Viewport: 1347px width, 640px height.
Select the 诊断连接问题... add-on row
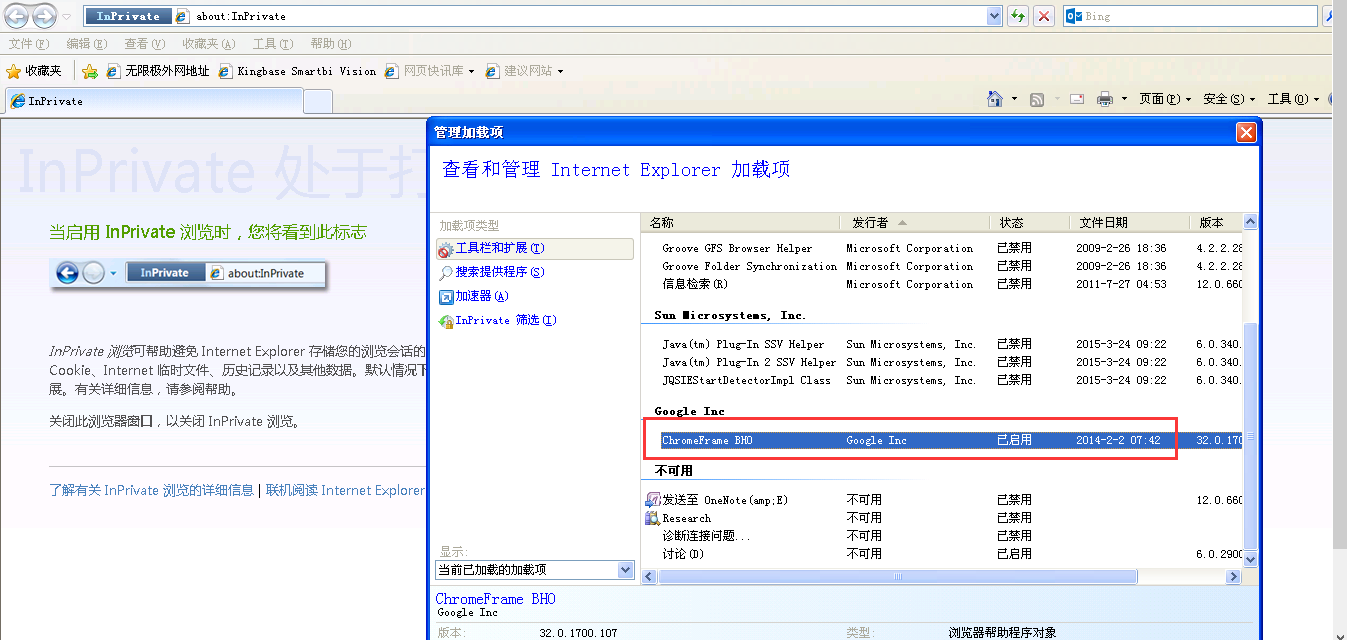click(943, 536)
